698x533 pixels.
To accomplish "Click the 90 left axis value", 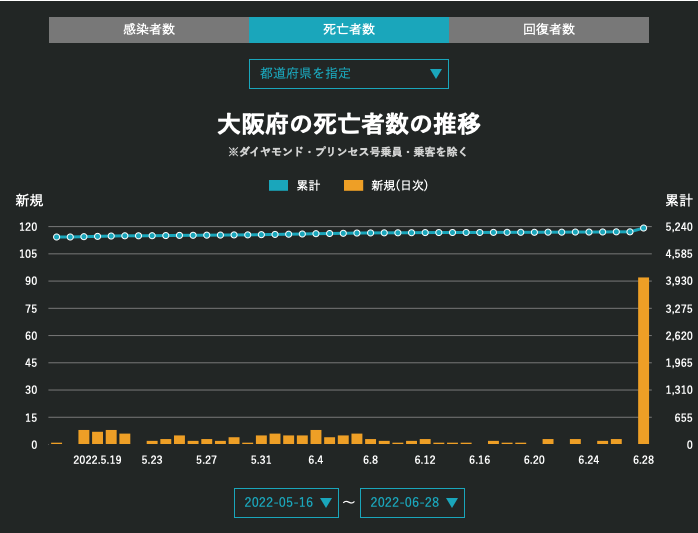I will (x=31, y=281).
